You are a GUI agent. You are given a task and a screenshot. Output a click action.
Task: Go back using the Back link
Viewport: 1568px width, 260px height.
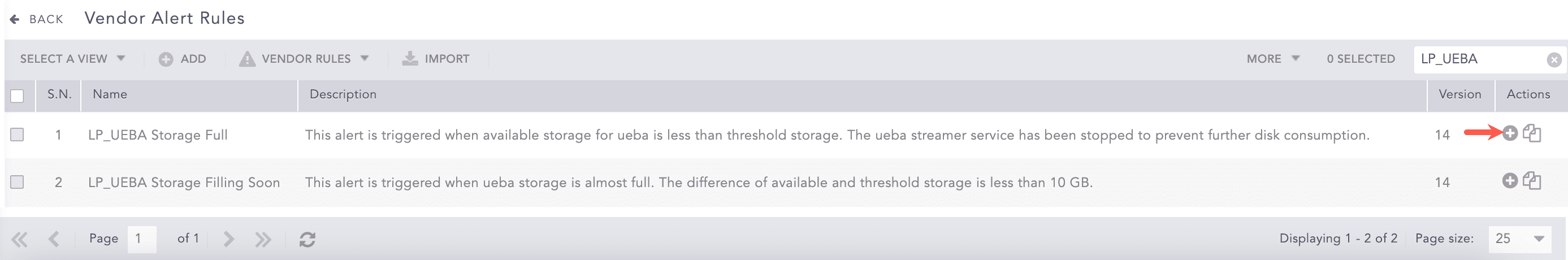[37, 19]
